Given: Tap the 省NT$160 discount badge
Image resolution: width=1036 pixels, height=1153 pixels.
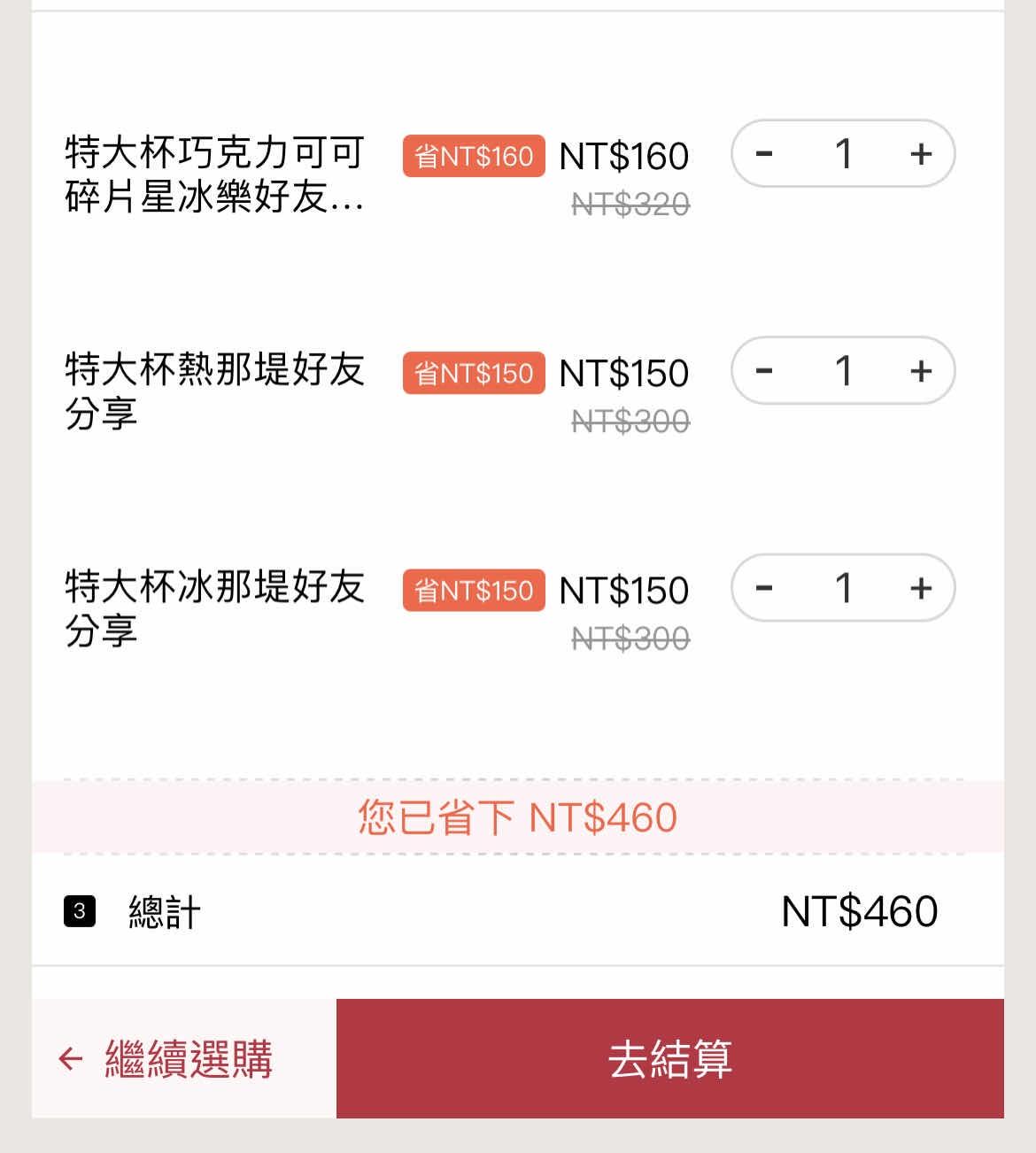Looking at the screenshot, I should coord(474,157).
